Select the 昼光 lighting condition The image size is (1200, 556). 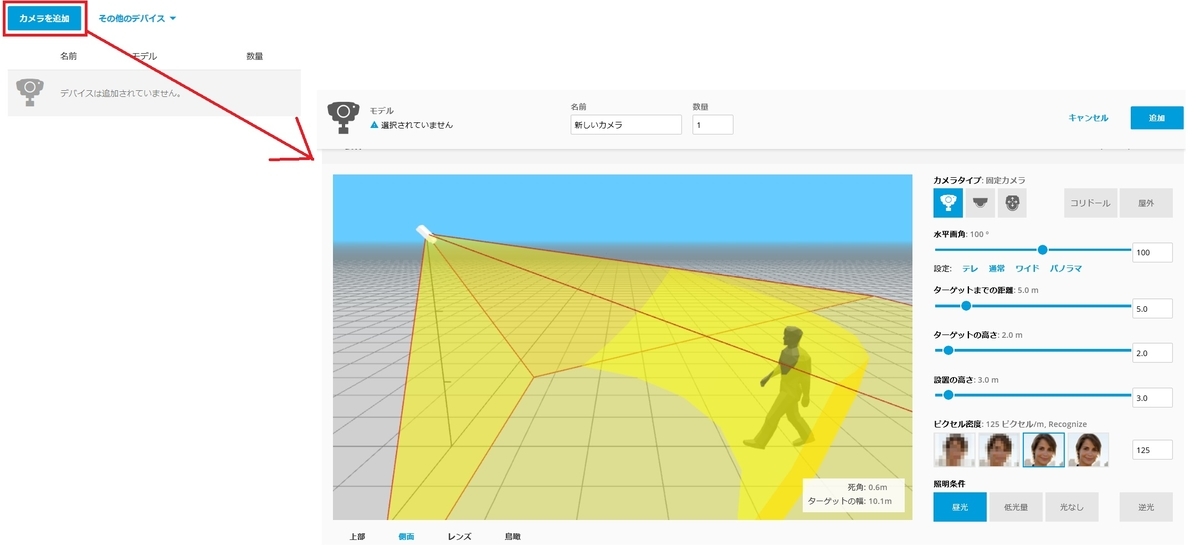pyautogui.click(x=960, y=507)
